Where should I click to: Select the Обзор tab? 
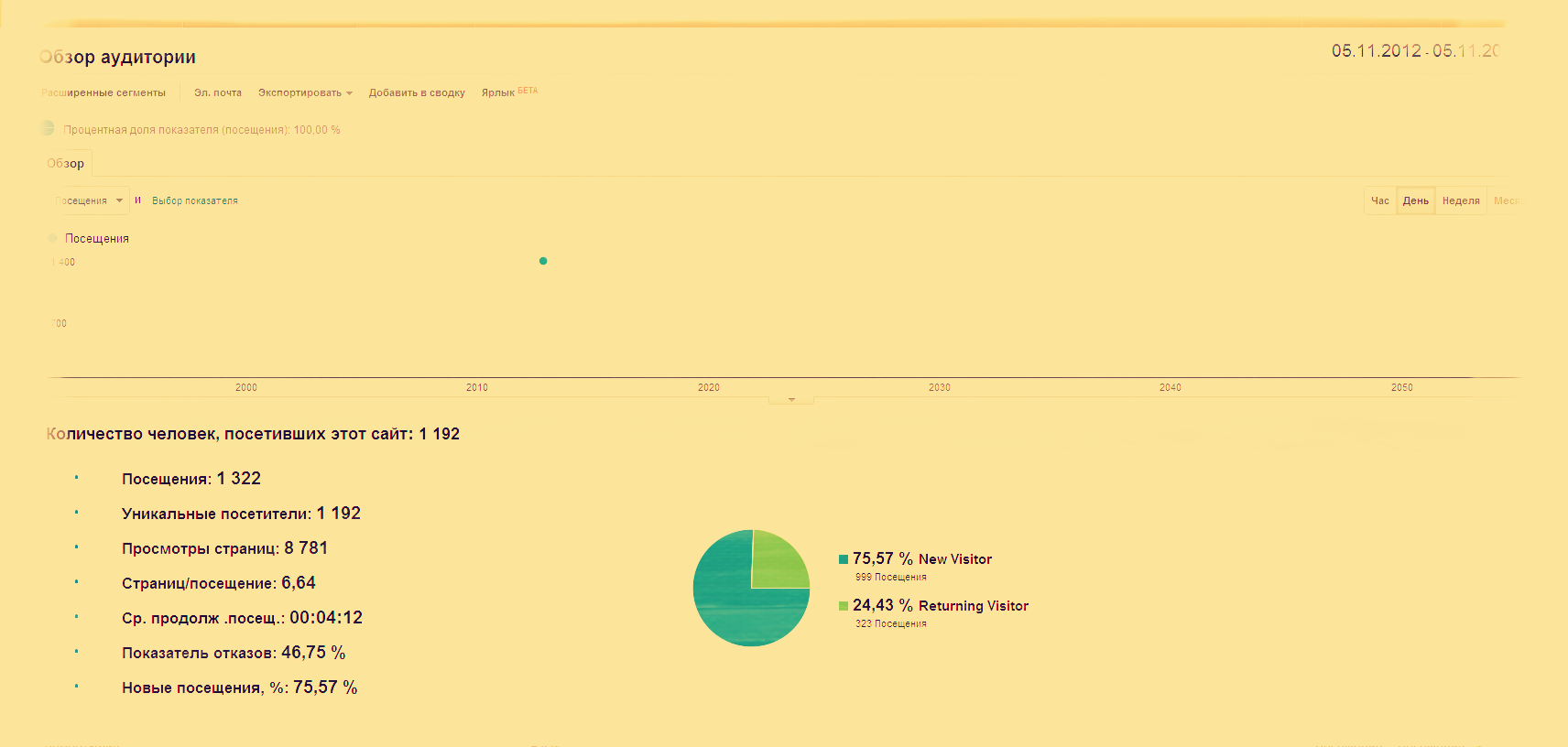tap(66, 163)
